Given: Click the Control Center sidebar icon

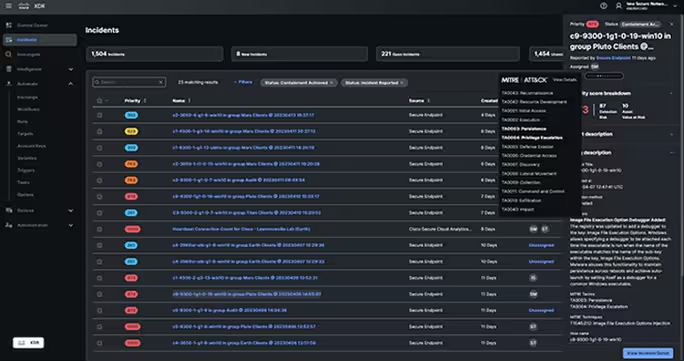Looking at the screenshot, I should (9, 25).
